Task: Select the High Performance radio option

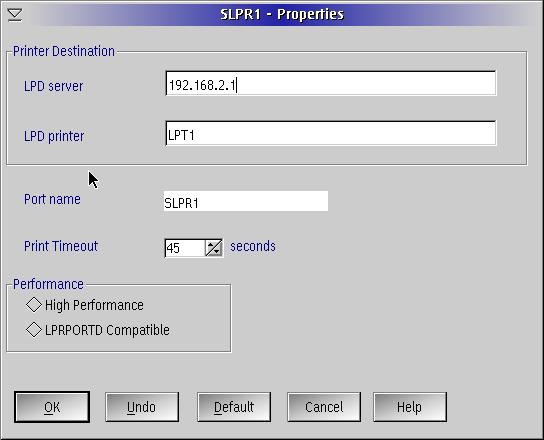Action: (34, 305)
